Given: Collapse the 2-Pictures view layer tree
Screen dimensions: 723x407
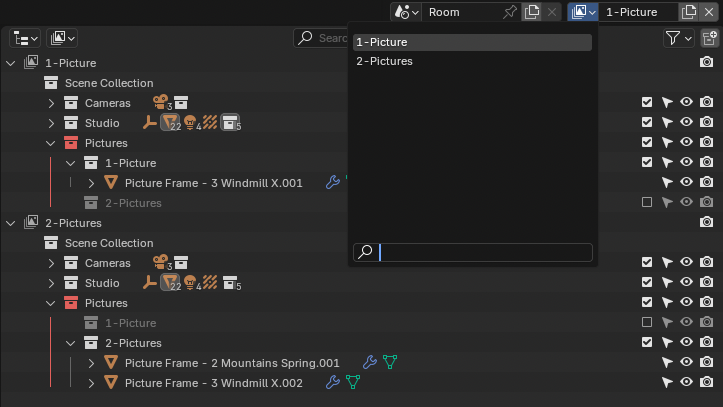Looking at the screenshot, I should pyautogui.click(x=11, y=223).
